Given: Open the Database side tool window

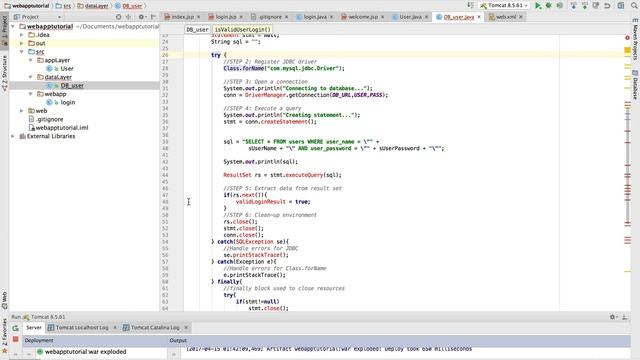Looking at the screenshot, I should (x=635, y=85).
